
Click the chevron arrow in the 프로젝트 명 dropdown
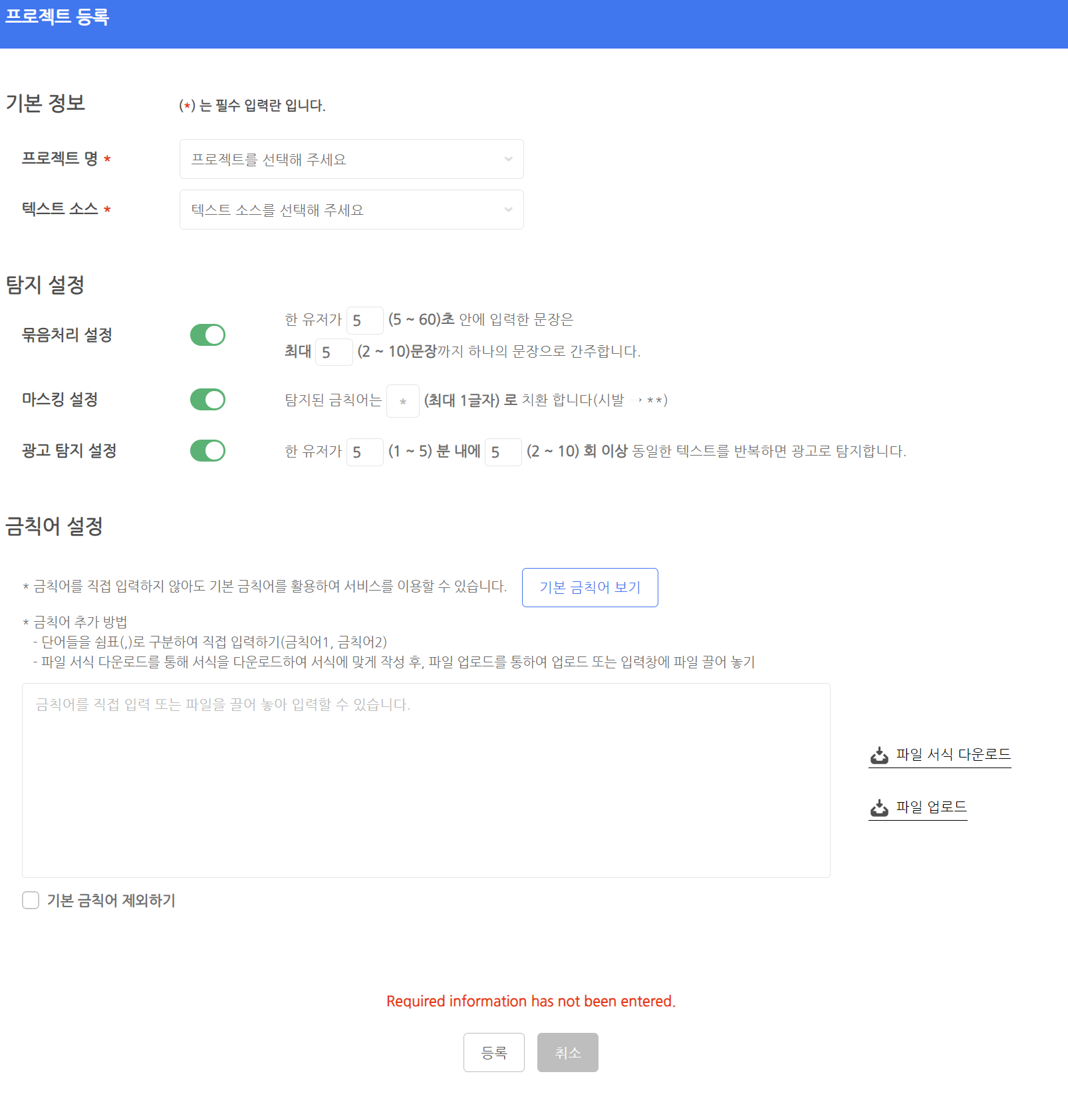tap(508, 159)
